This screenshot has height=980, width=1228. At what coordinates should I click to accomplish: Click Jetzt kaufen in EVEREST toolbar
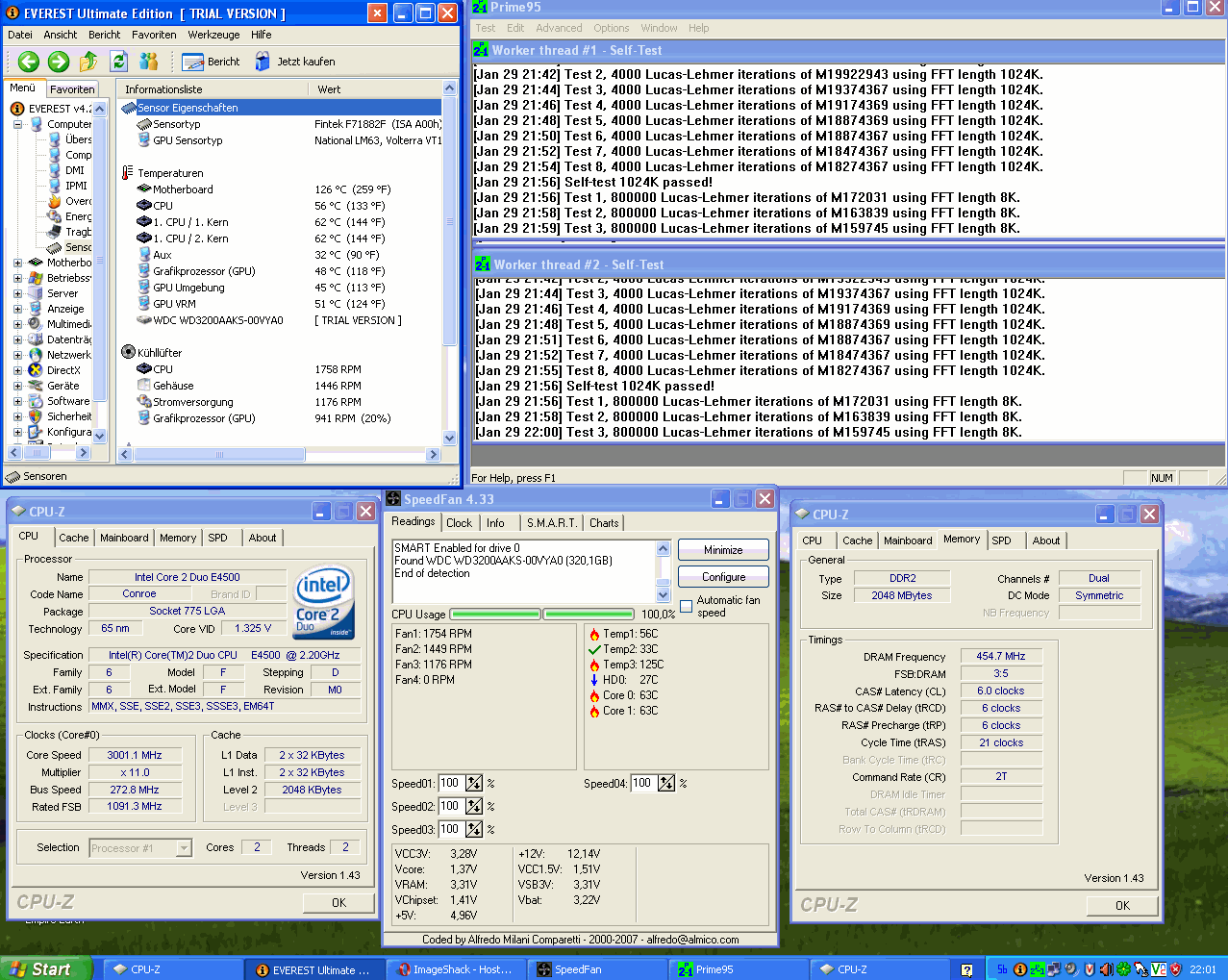(294, 62)
